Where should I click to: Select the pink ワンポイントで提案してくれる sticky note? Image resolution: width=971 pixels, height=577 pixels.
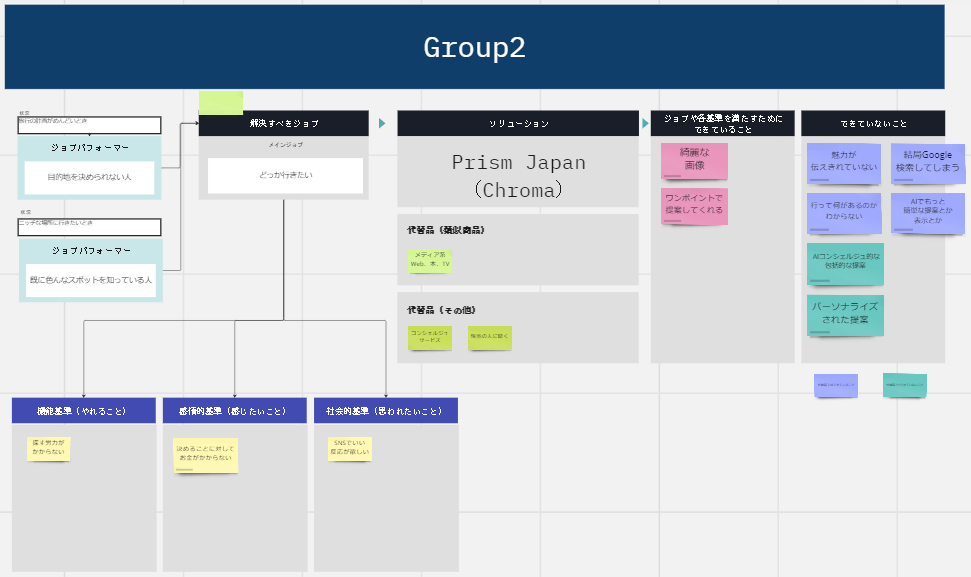(694, 205)
